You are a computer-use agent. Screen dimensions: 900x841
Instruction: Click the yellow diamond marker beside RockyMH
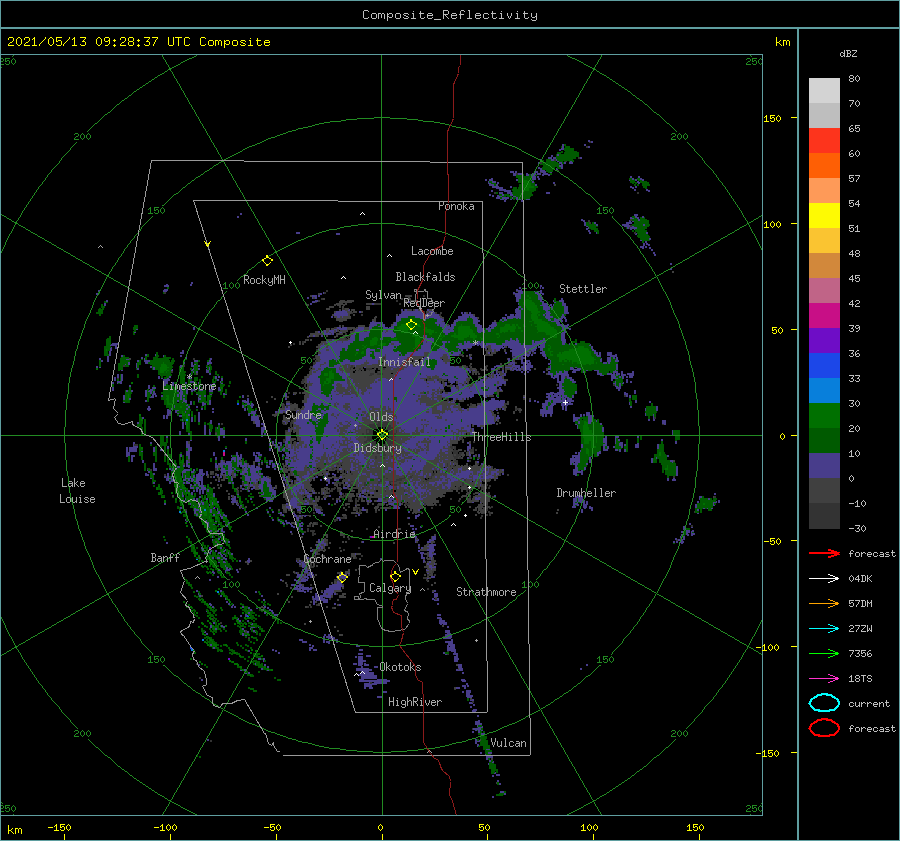click(267, 261)
